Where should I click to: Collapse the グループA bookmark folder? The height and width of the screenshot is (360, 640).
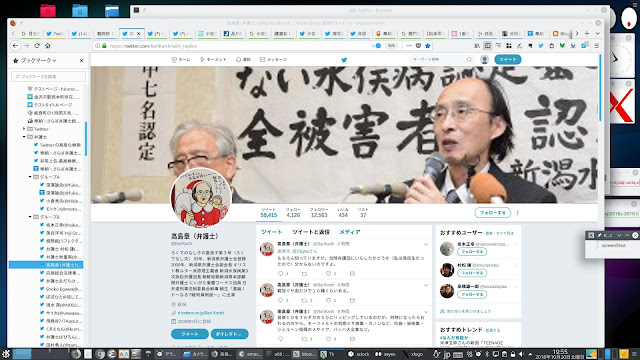coord(30,177)
